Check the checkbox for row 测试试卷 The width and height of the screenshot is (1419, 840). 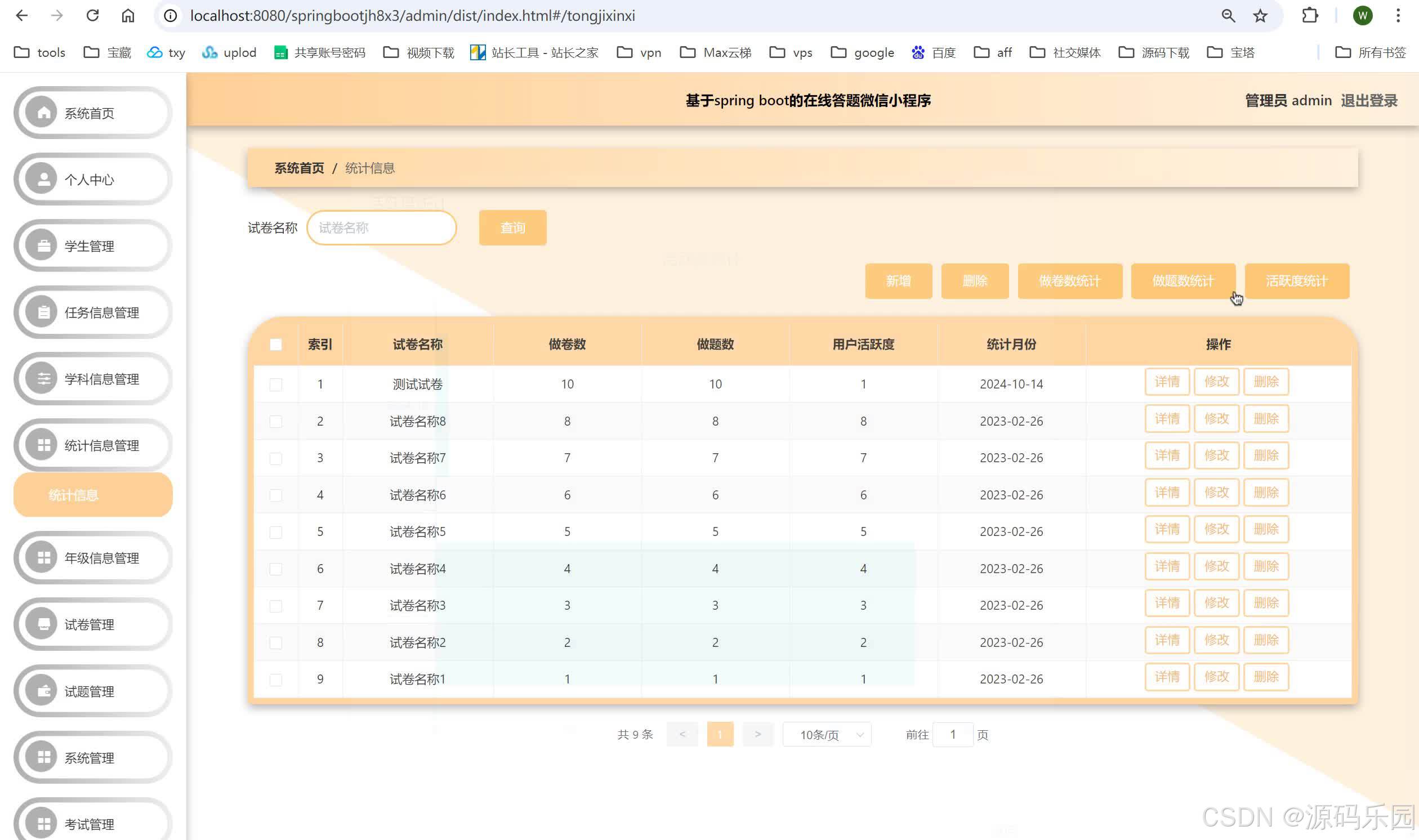[276, 385]
